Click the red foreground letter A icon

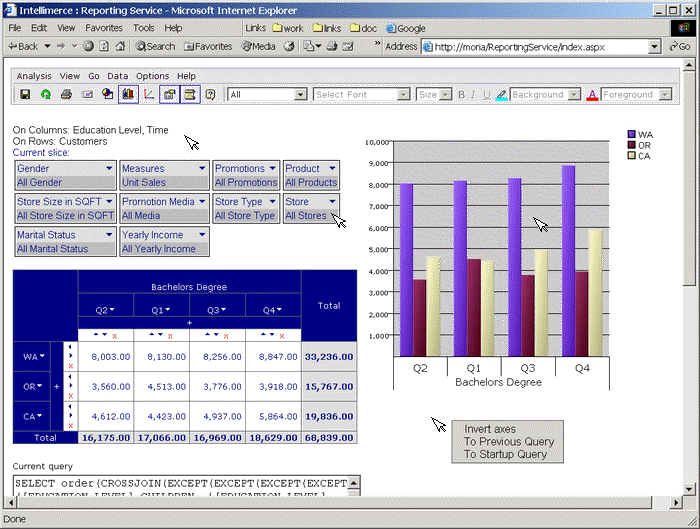592,95
